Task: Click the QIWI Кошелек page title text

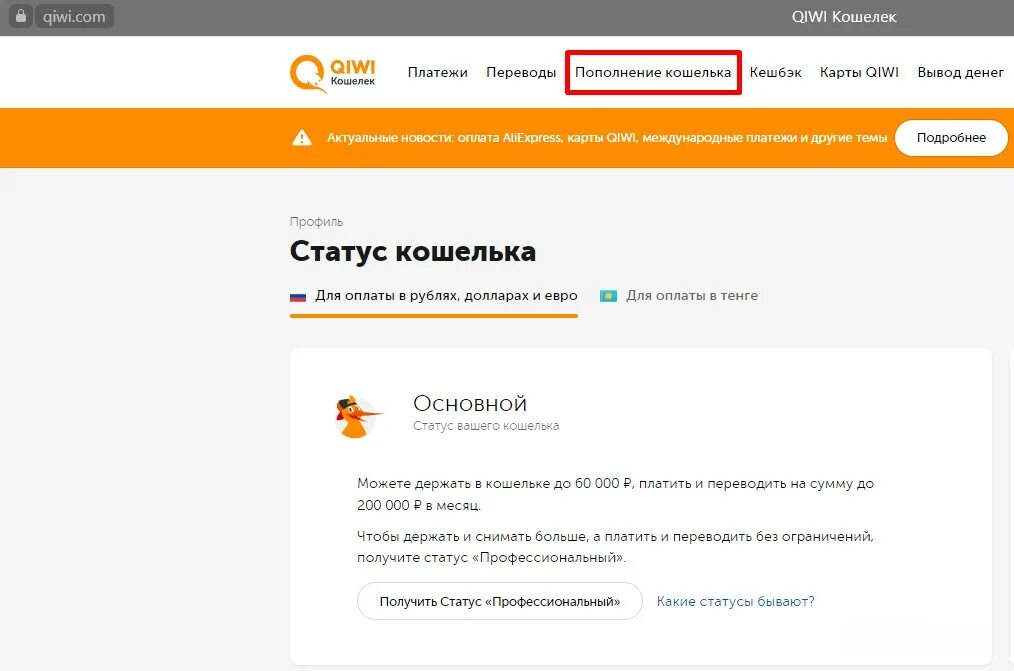Action: [x=844, y=17]
